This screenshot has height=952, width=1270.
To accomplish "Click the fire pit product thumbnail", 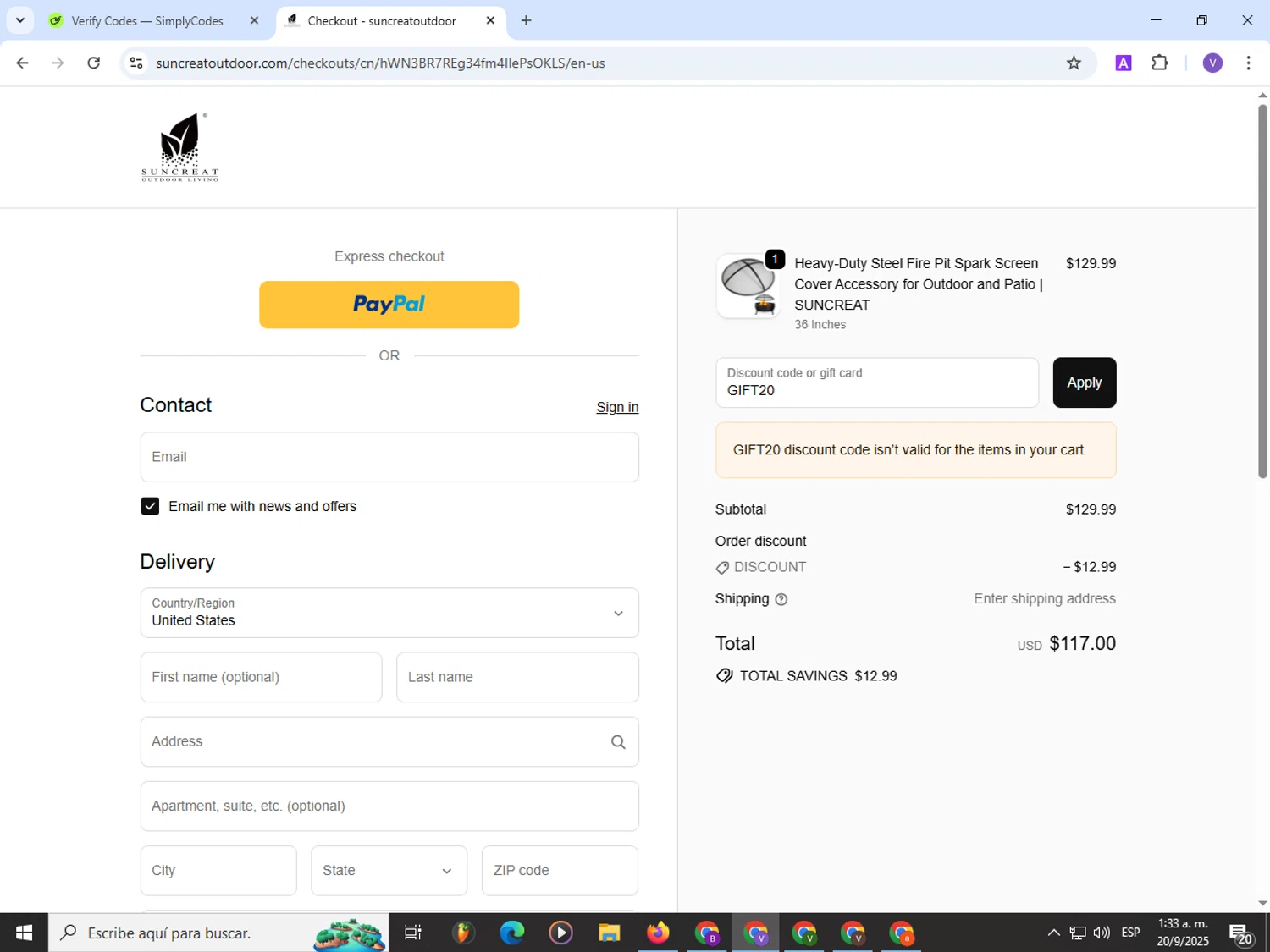I will pyautogui.click(x=748, y=286).
